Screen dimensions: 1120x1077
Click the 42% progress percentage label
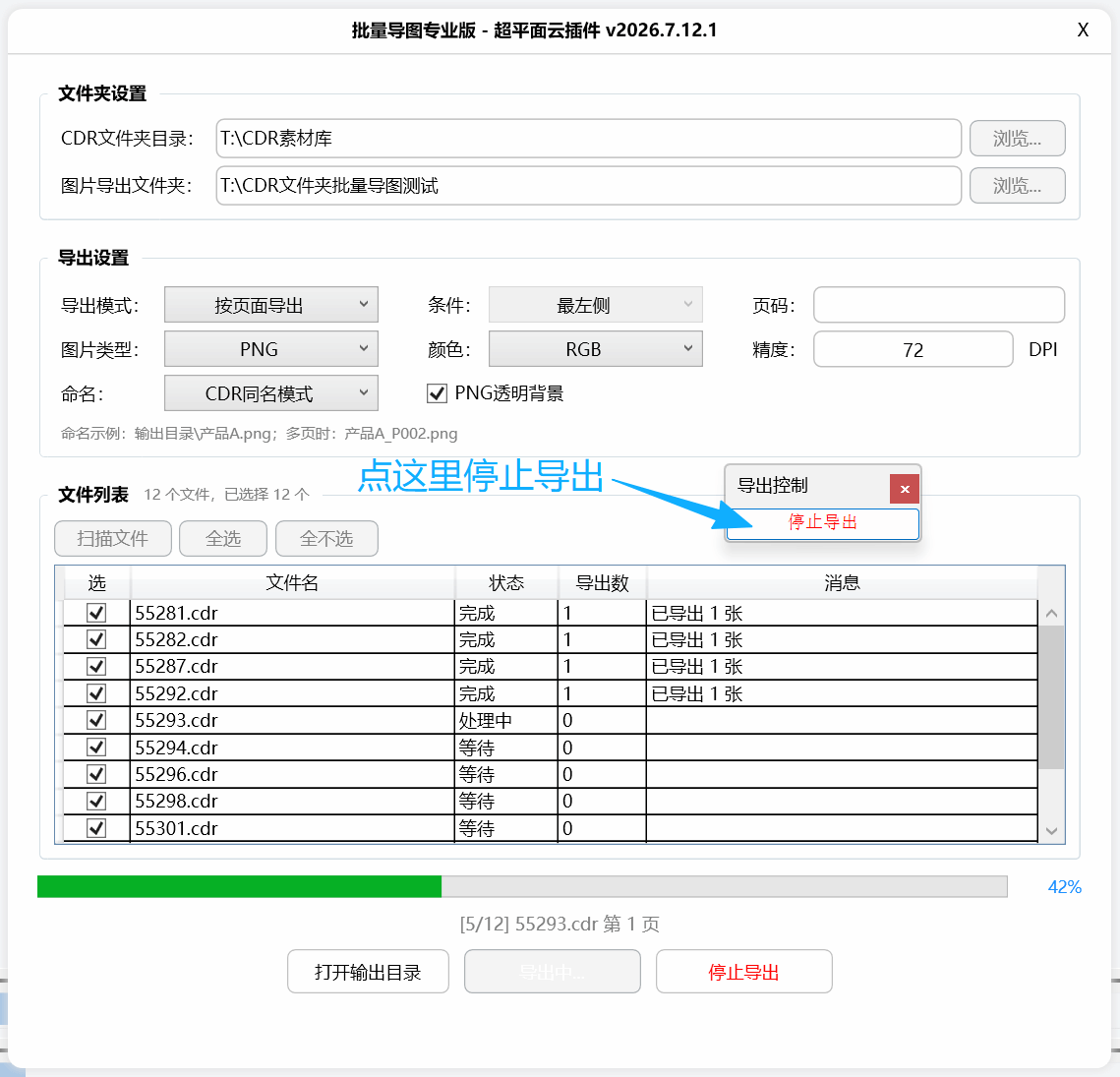[1064, 887]
